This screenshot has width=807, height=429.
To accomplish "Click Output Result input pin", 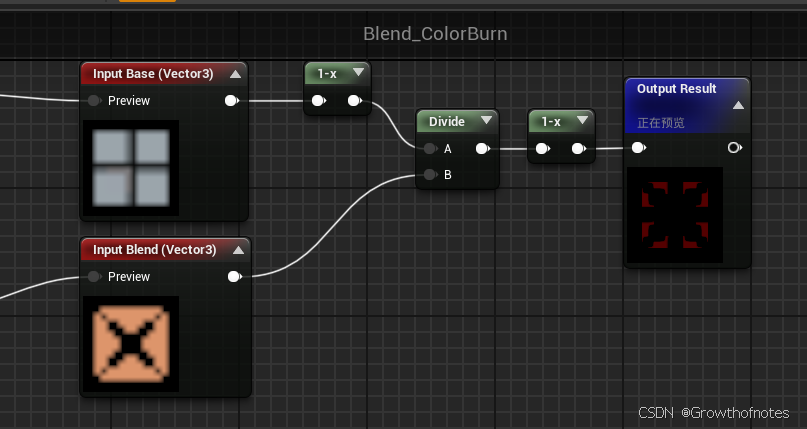I will point(639,148).
